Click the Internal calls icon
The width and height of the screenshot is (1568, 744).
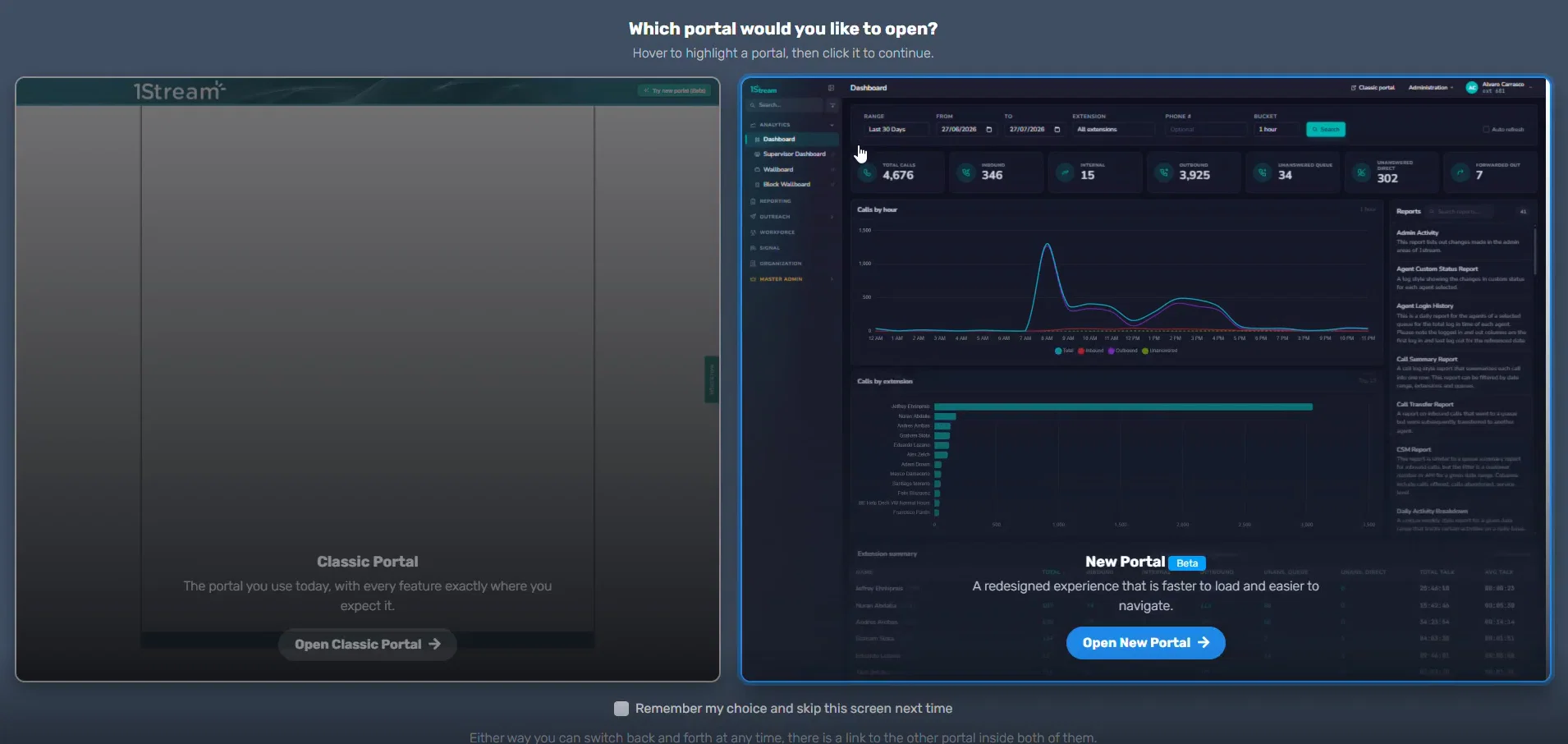[x=1065, y=172]
